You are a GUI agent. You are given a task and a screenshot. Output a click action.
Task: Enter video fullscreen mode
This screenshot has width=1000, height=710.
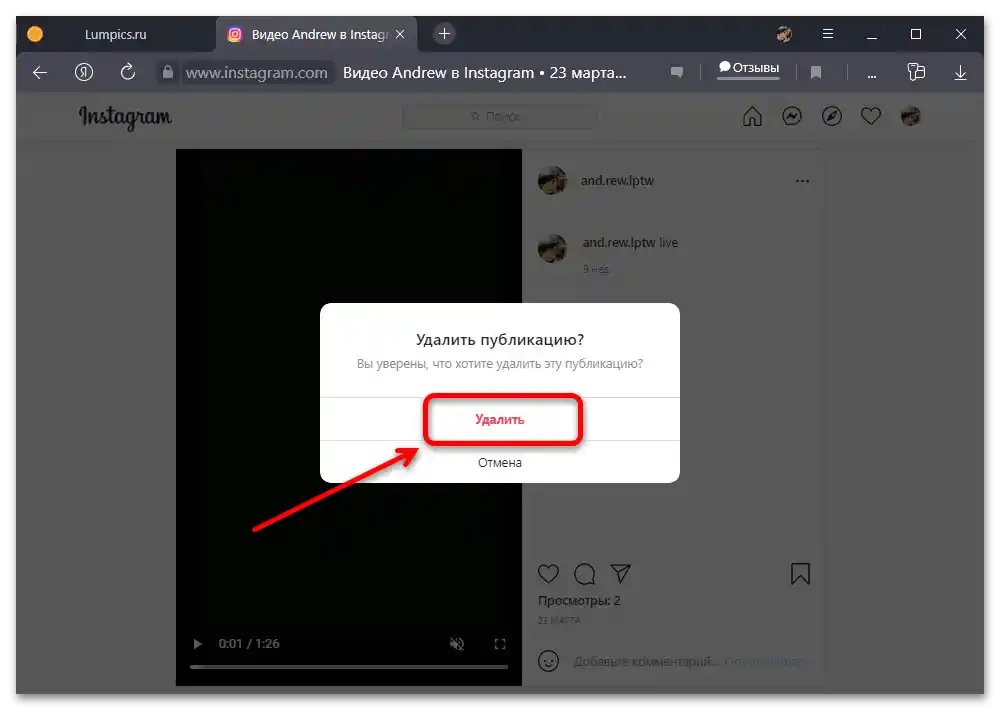tap(500, 644)
